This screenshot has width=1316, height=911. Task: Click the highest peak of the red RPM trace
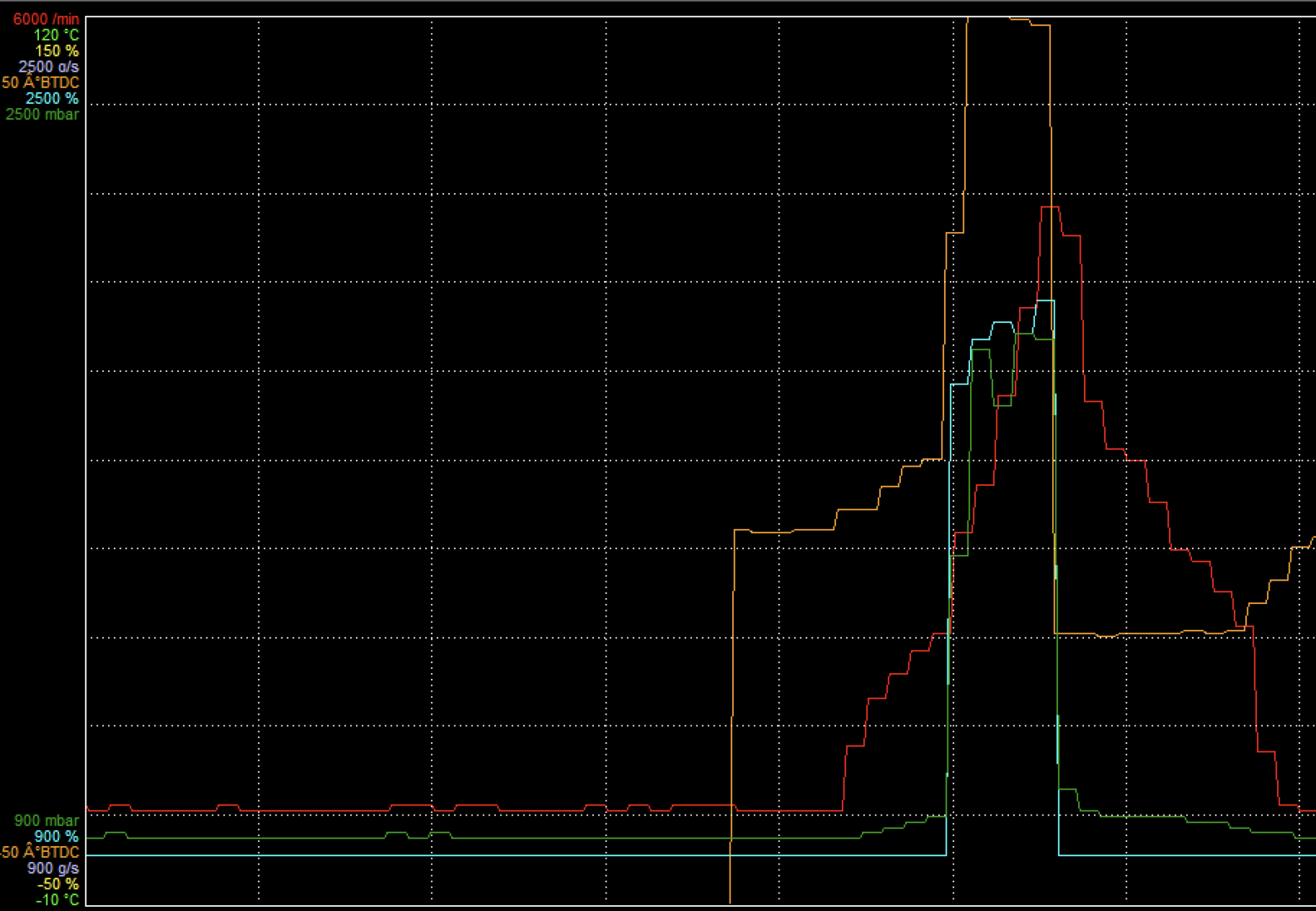[x=1049, y=208]
